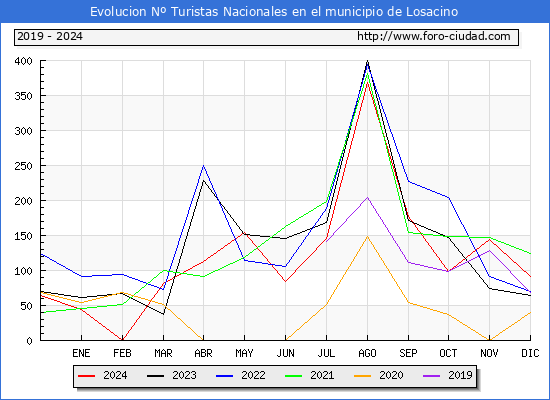Select the '2022' legend label
This screenshot has width=550, height=400.
click(253, 375)
